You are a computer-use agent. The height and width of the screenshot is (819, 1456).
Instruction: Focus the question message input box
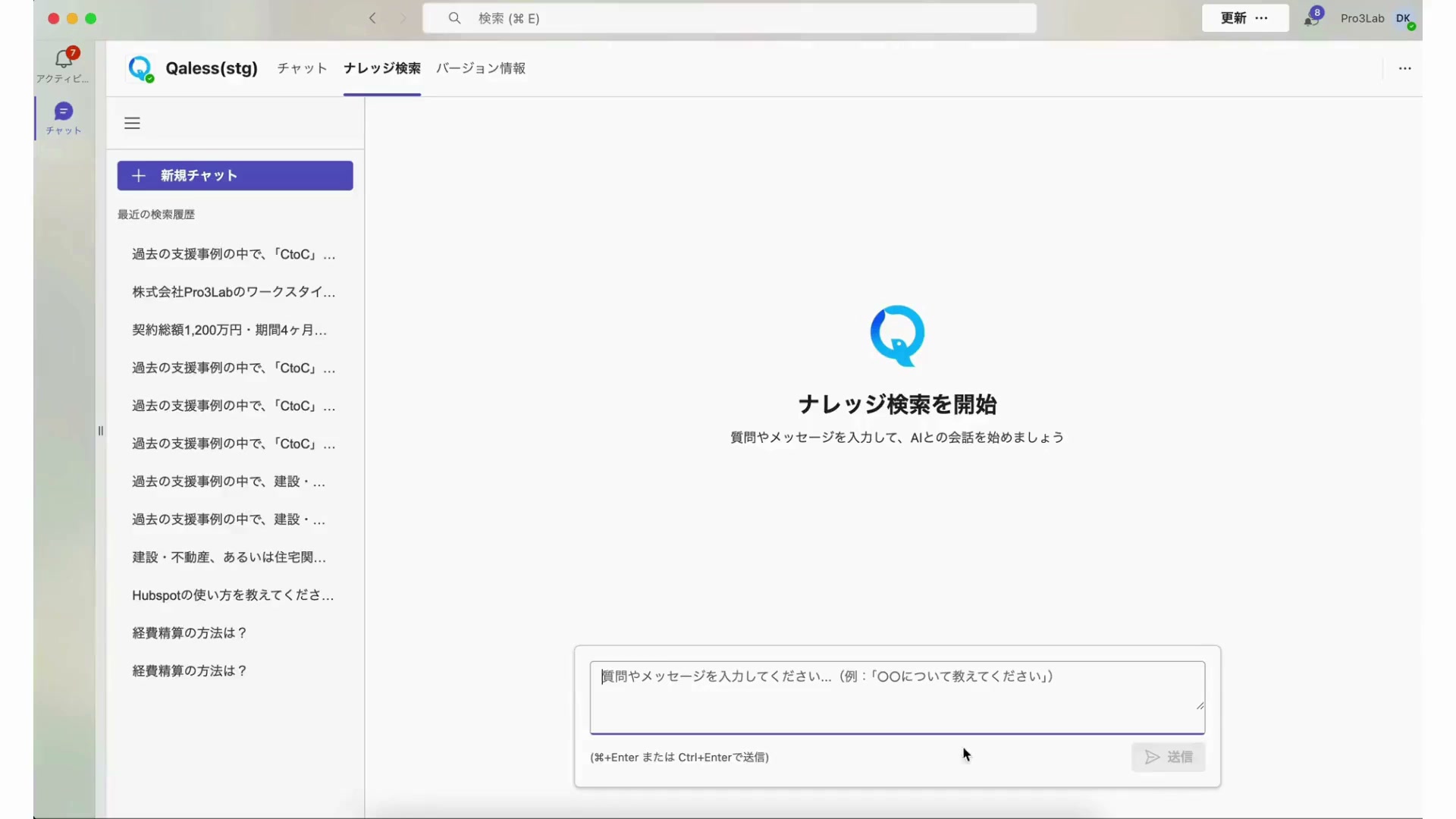pyautogui.click(x=896, y=696)
